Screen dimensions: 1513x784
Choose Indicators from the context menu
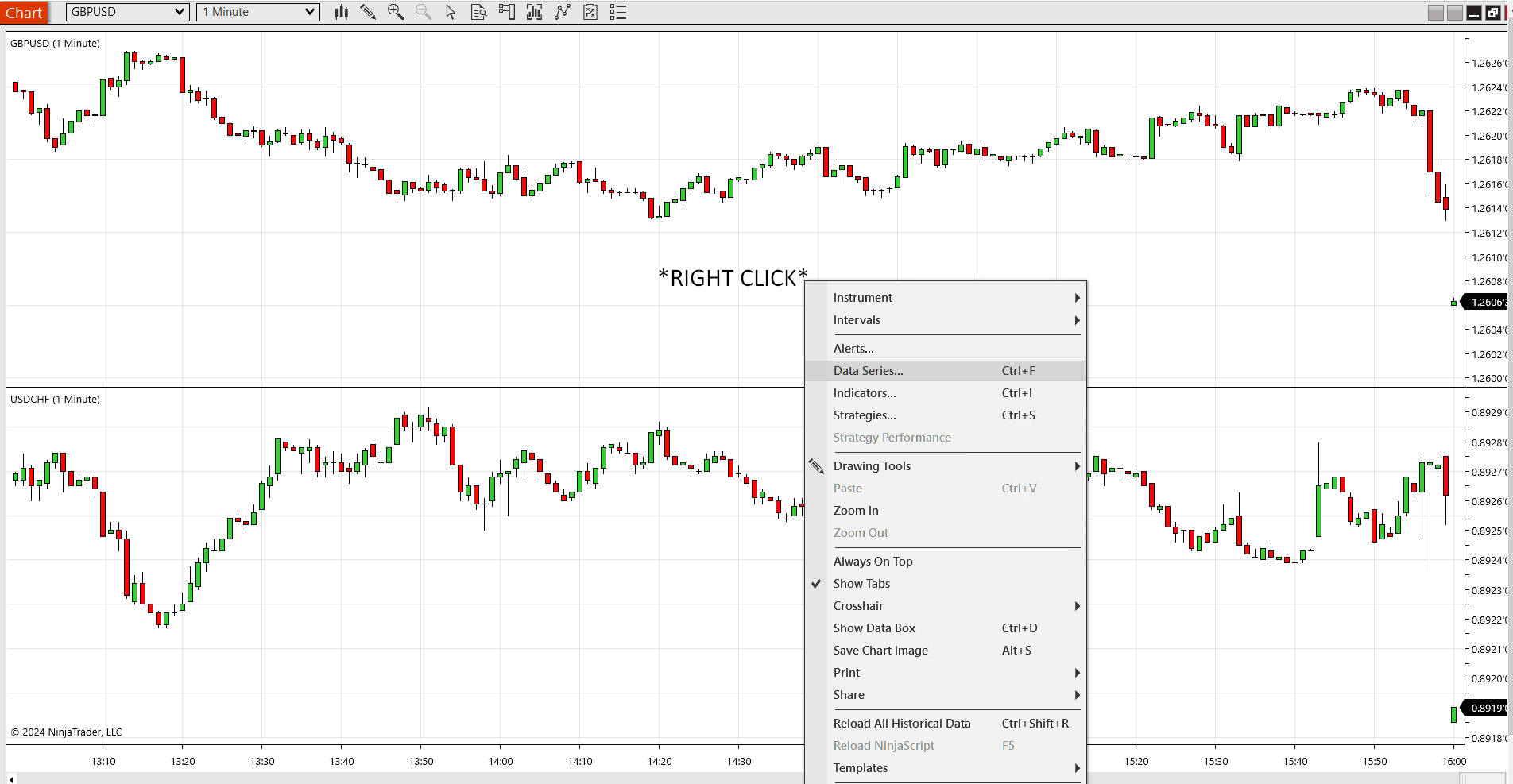point(865,393)
